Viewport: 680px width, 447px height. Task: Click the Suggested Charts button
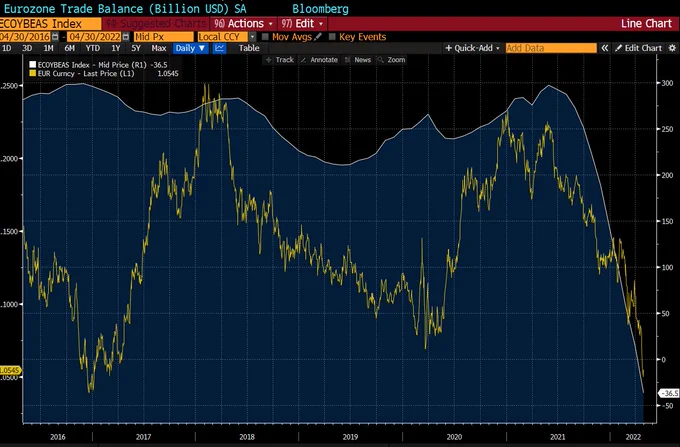click(x=156, y=23)
